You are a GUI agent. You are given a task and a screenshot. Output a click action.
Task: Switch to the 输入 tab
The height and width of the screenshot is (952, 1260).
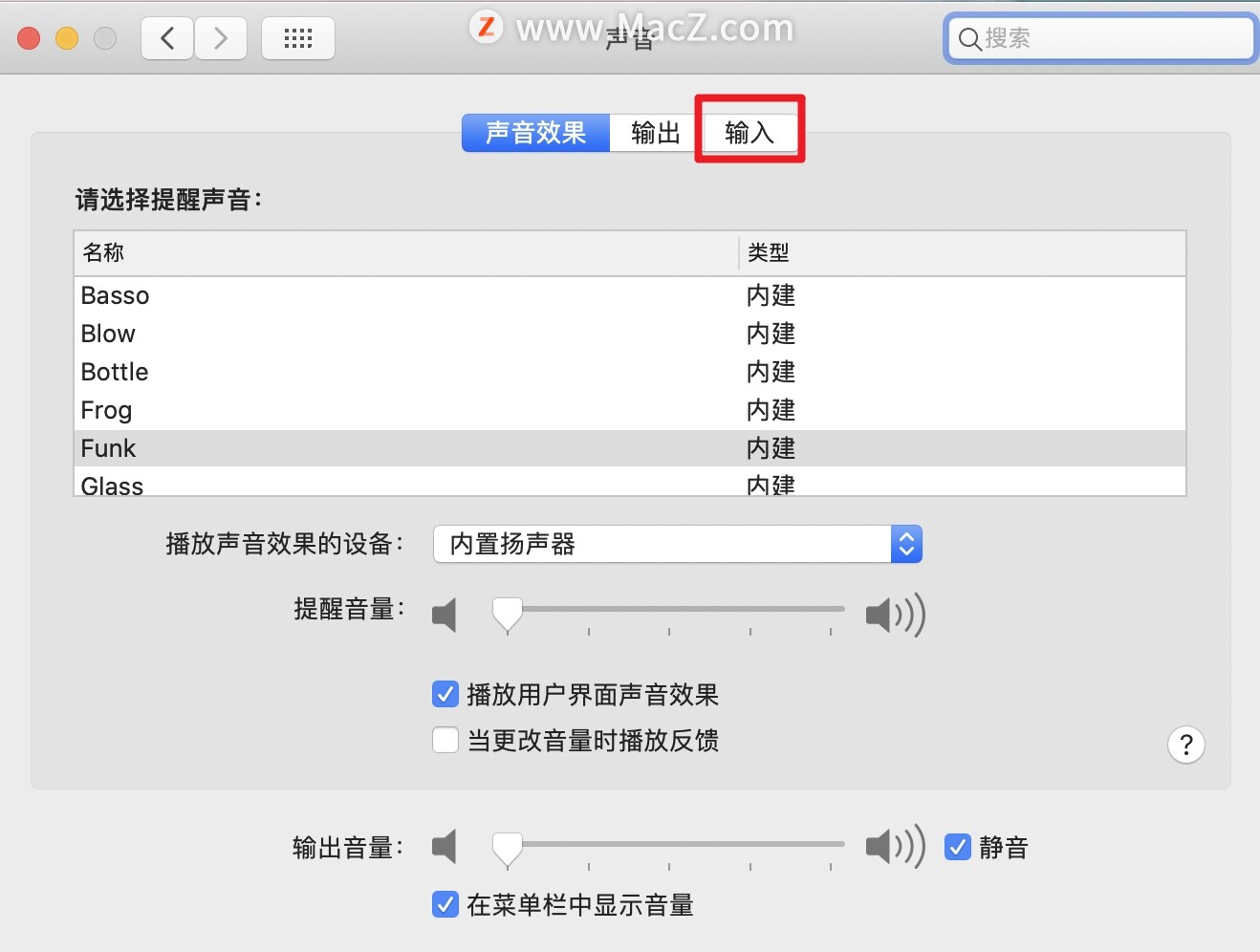pyautogui.click(x=749, y=133)
